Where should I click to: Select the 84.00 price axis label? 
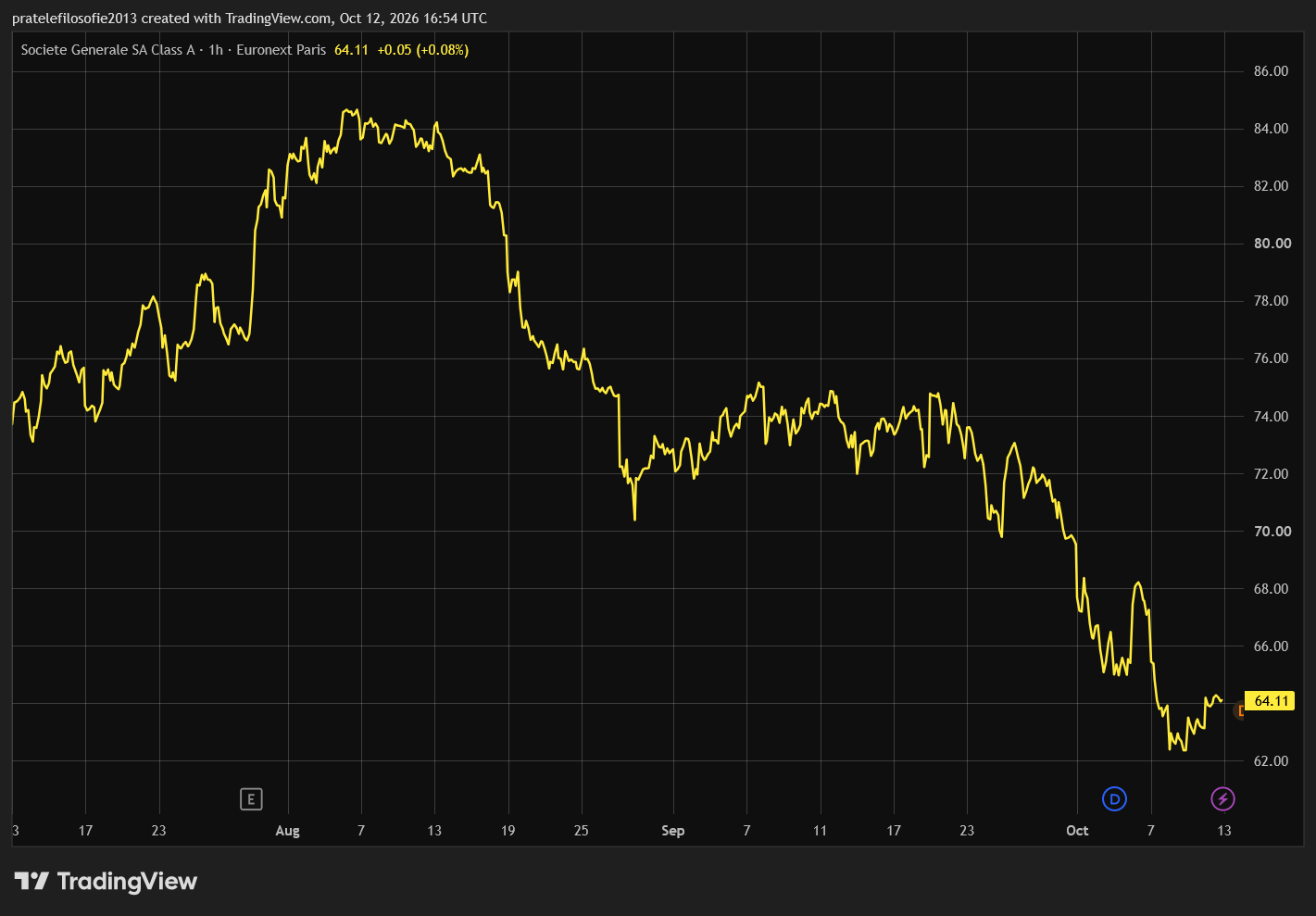pyautogui.click(x=1271, y=129)
